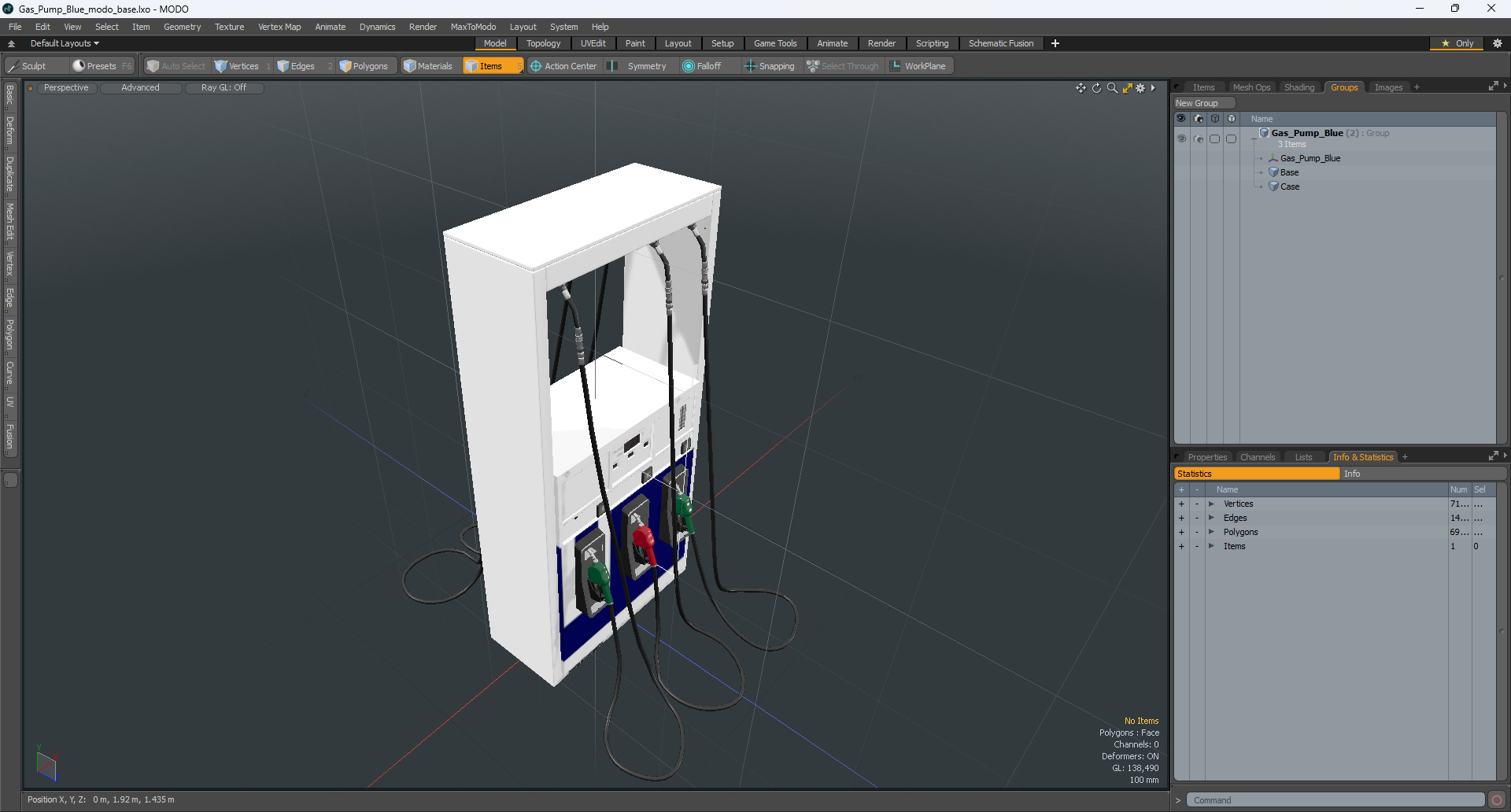Expand the Polygons statistics row
Image resolution: width=1511 pixels, height=812 pixels.
1211,532
